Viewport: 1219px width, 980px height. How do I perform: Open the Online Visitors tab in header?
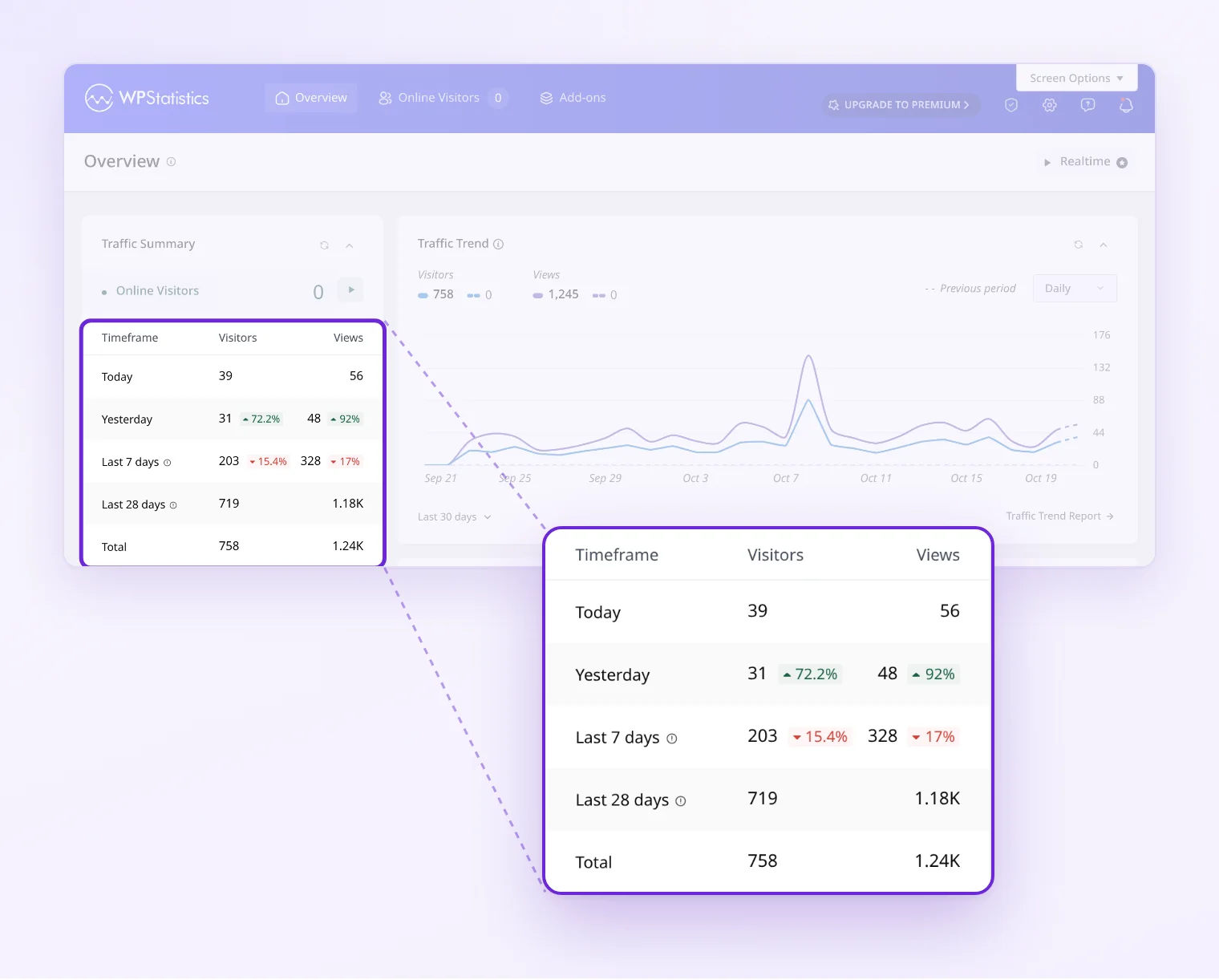point(443,98)
